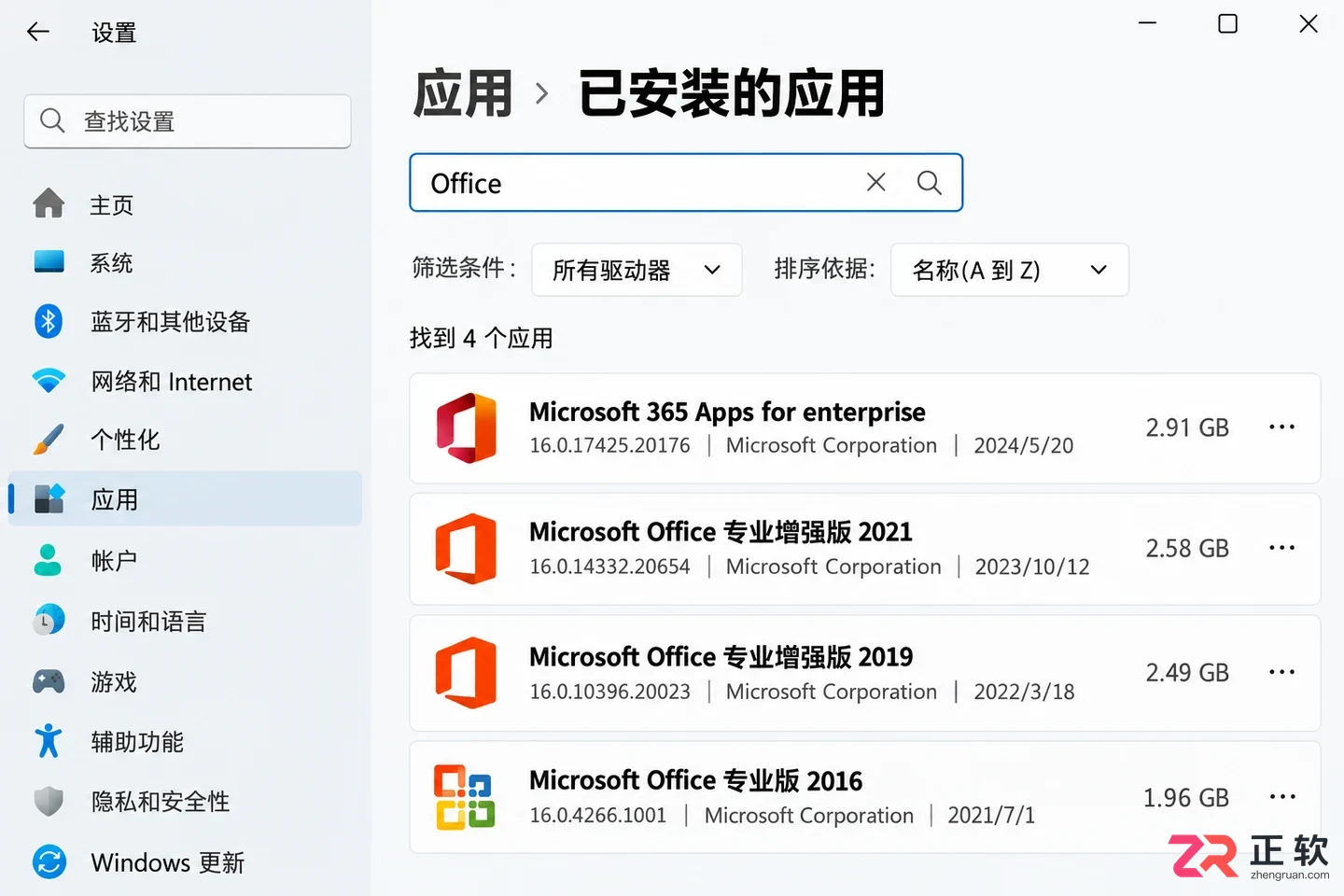Click the install date 2022/3/18

(x=1024, y=692)
